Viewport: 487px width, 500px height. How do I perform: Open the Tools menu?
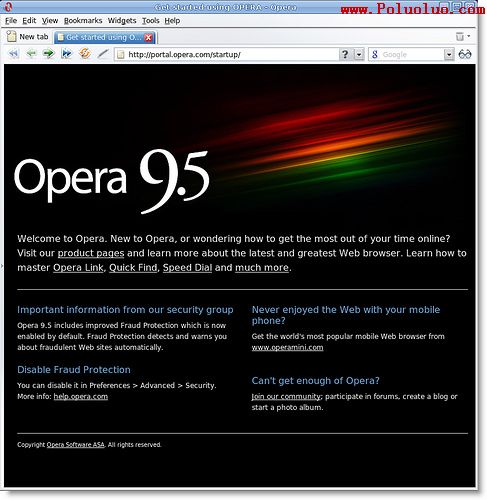coord(151,21)
